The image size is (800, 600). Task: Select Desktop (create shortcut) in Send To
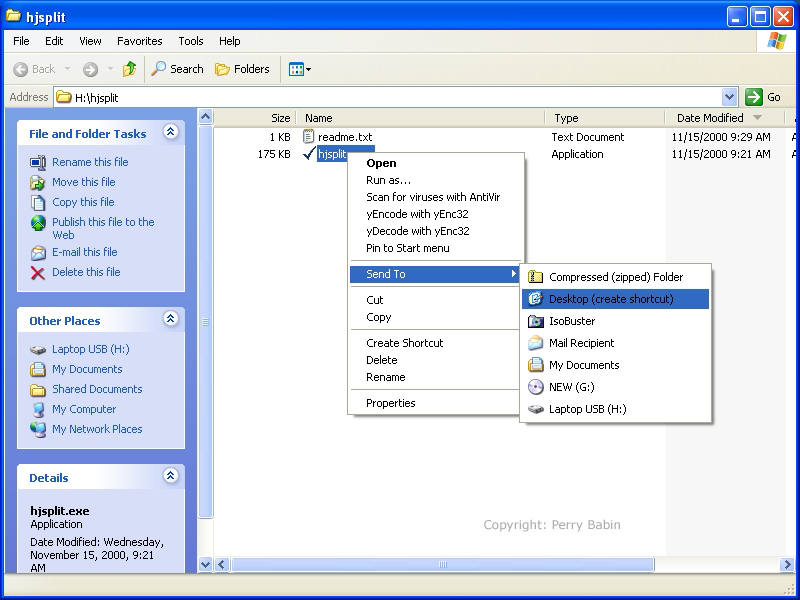pyautogui.click(x=615, y=299)
